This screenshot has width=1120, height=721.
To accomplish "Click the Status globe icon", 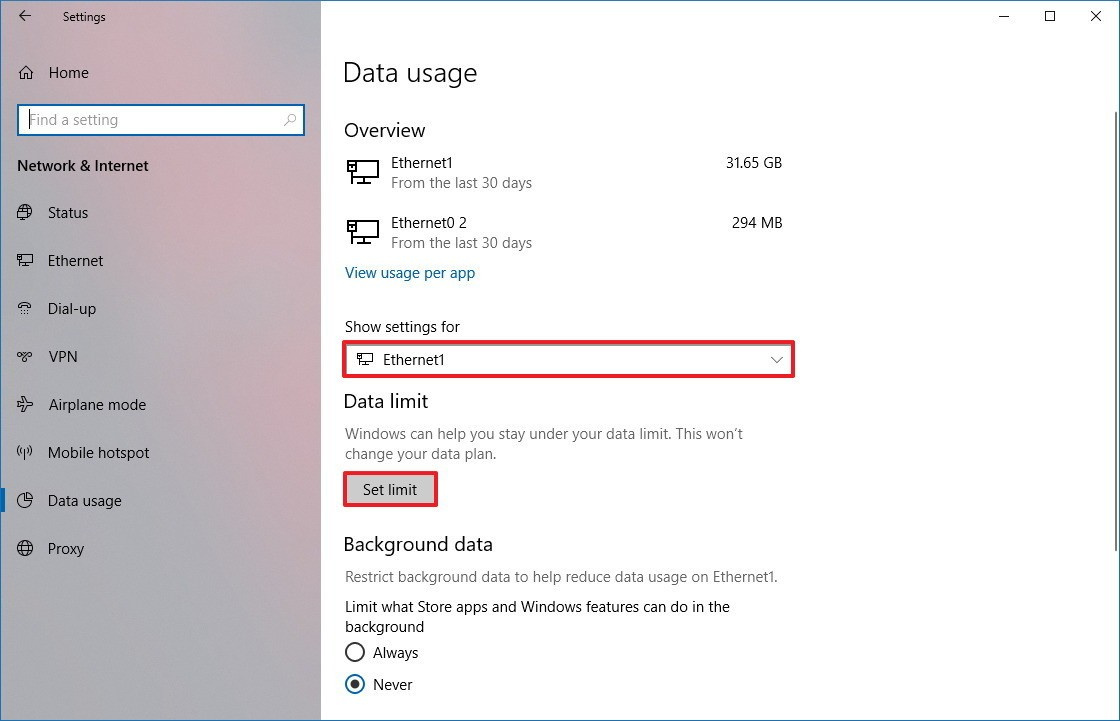I will coord(26,213).
